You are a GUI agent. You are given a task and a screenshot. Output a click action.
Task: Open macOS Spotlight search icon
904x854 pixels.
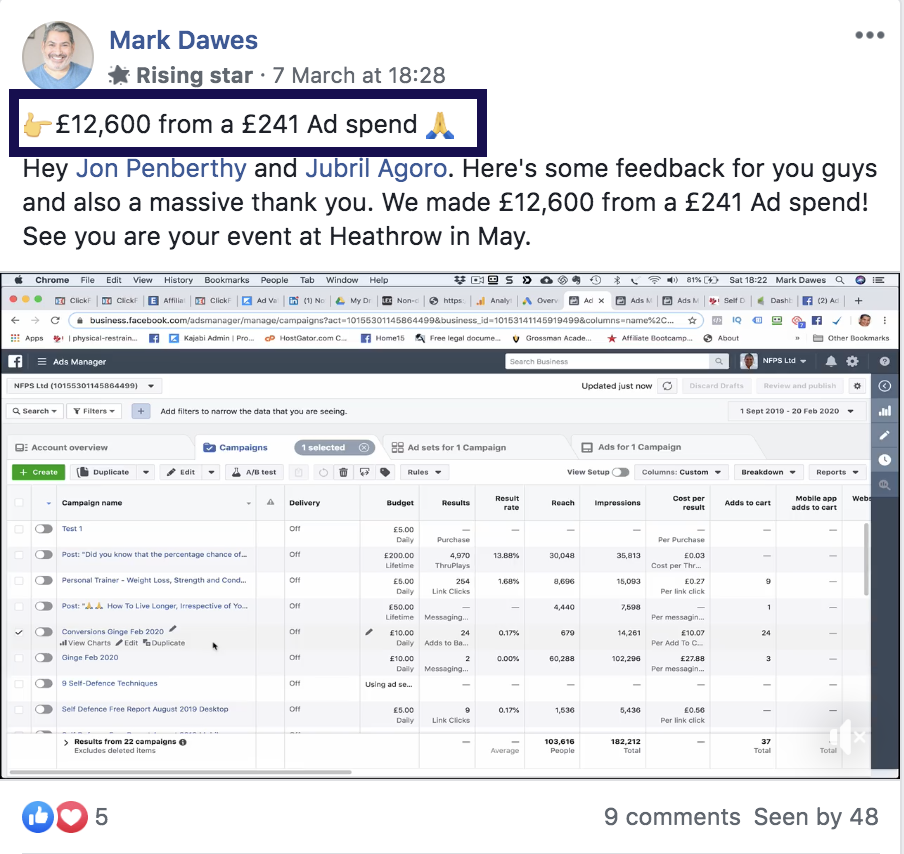click(840, 280)
